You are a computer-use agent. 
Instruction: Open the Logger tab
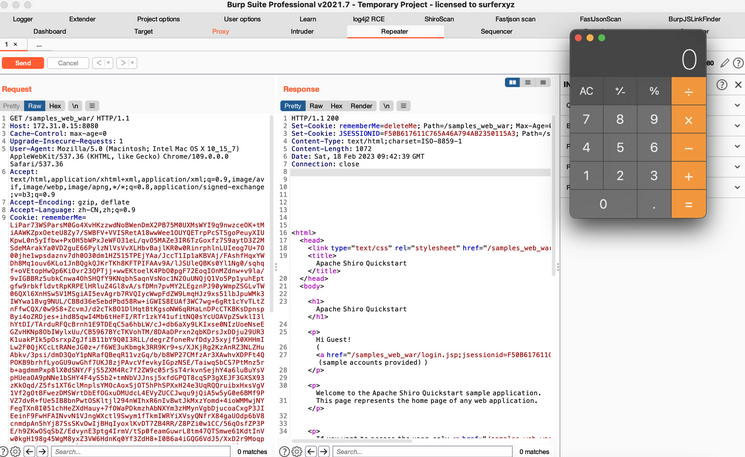23,19
